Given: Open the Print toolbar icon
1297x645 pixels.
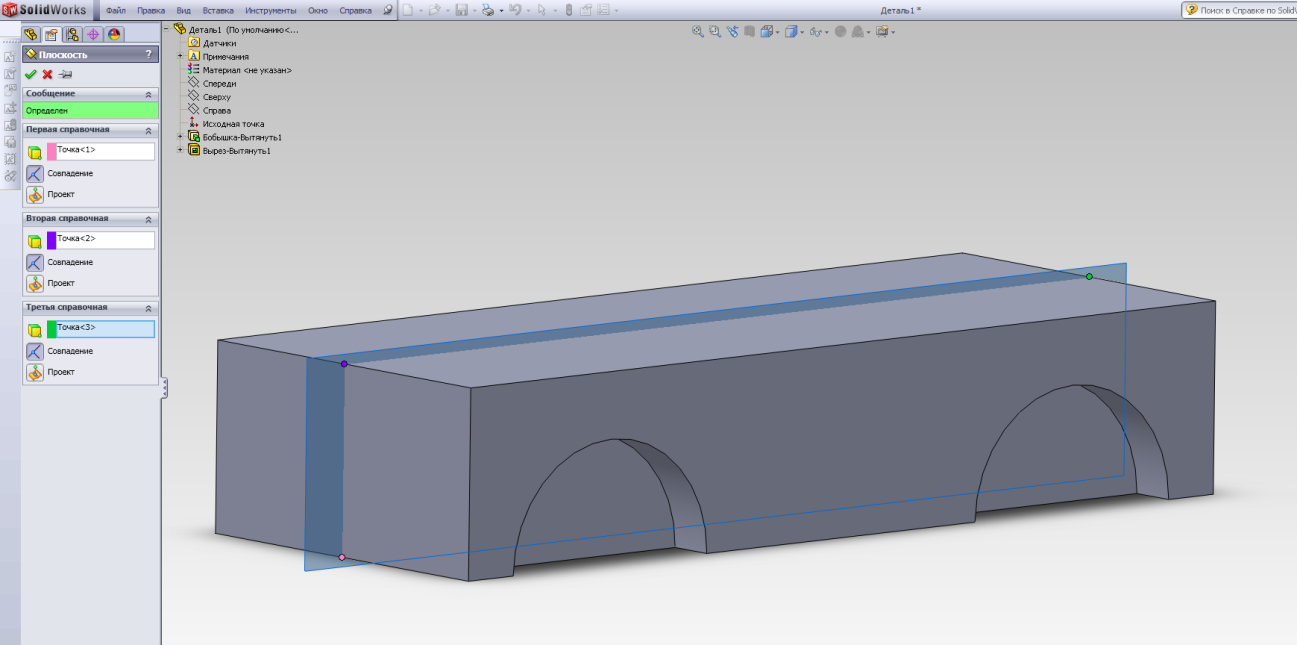Looking at the screenshot, I should (487, 10).
